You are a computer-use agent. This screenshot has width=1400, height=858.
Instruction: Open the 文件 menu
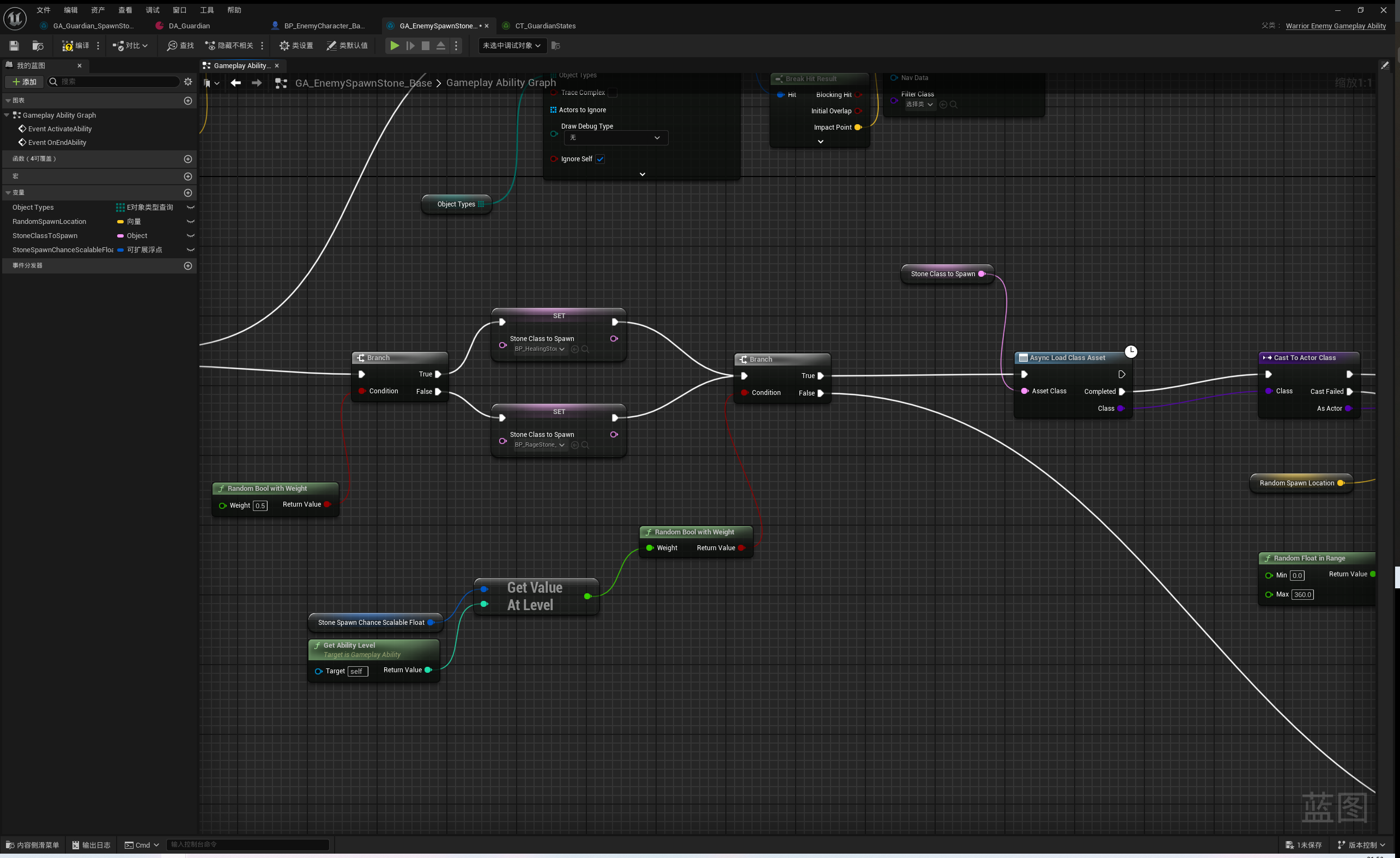pyautogui.click(x=44, y=10)
